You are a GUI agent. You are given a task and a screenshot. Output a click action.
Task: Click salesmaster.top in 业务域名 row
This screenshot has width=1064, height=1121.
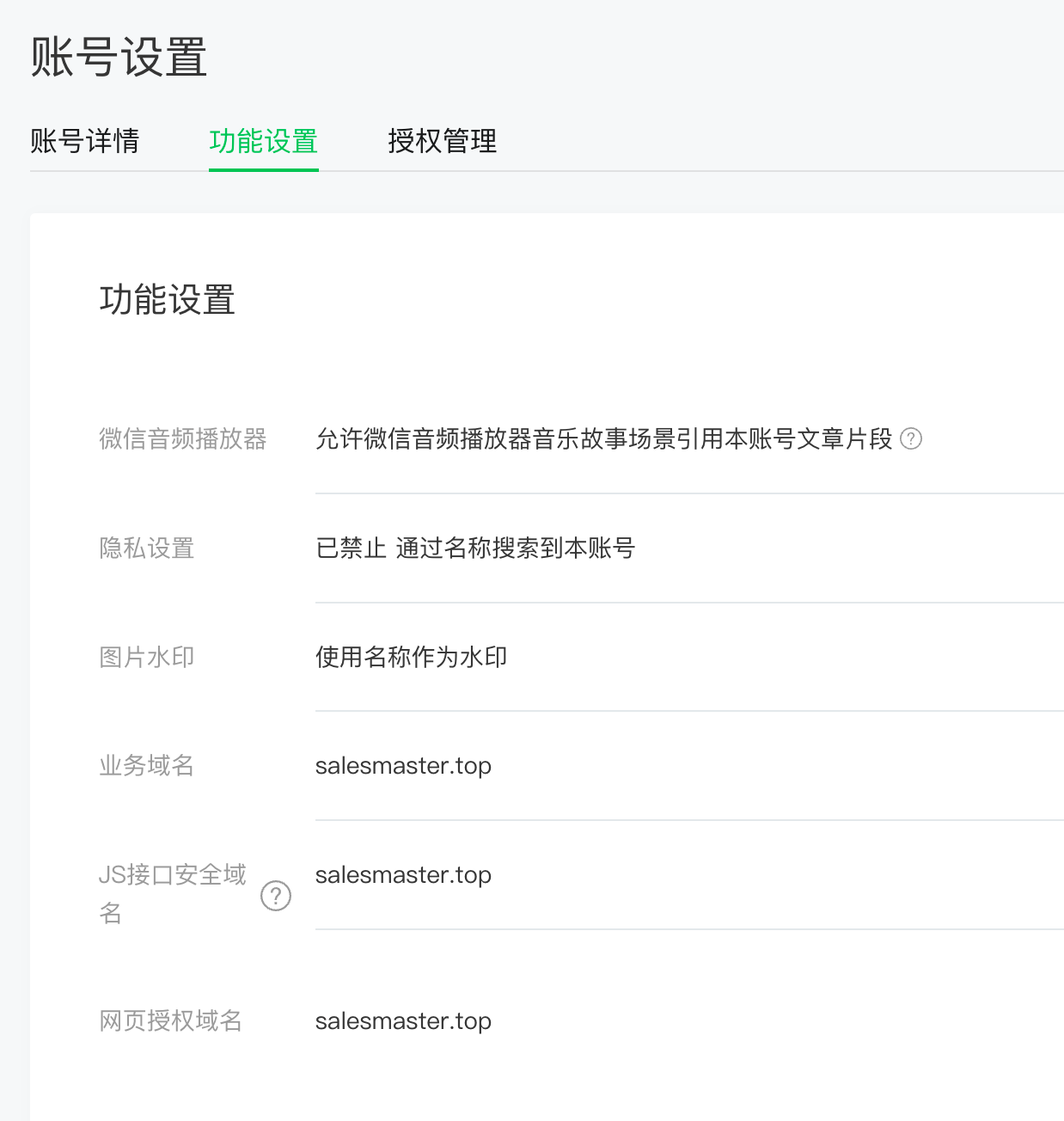pos(403,766)
